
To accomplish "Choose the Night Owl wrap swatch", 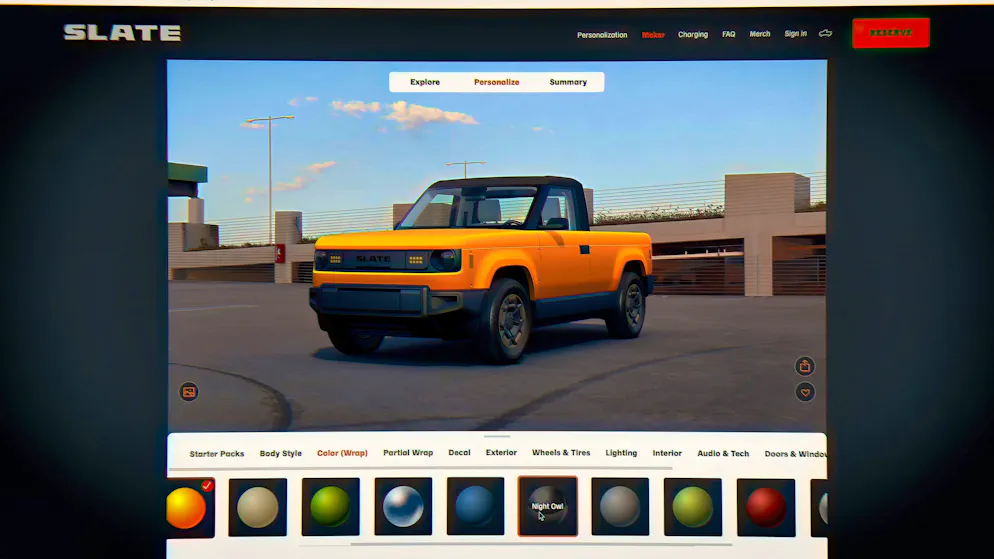I will point(548,506).
